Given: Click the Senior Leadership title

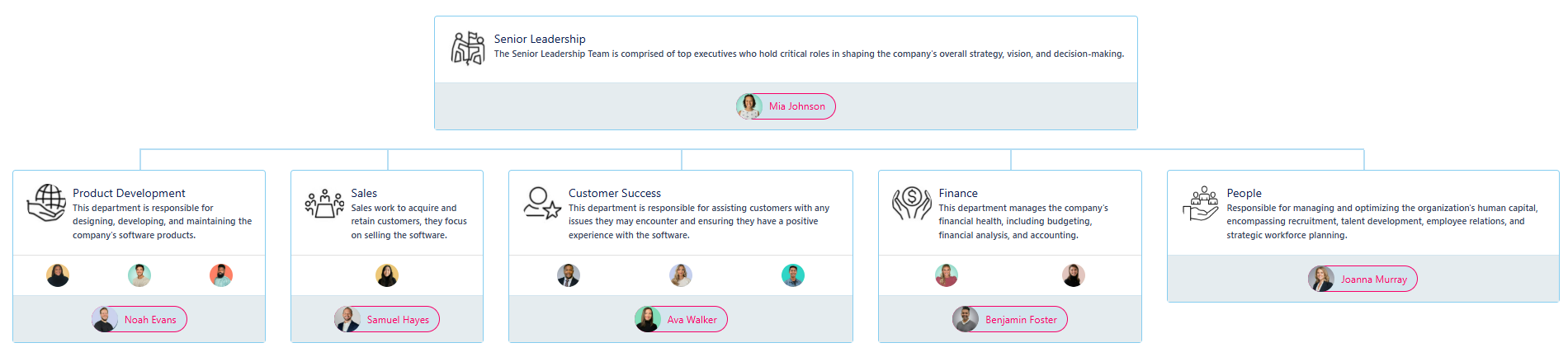Looking at the screenshot, I should 540,39.
